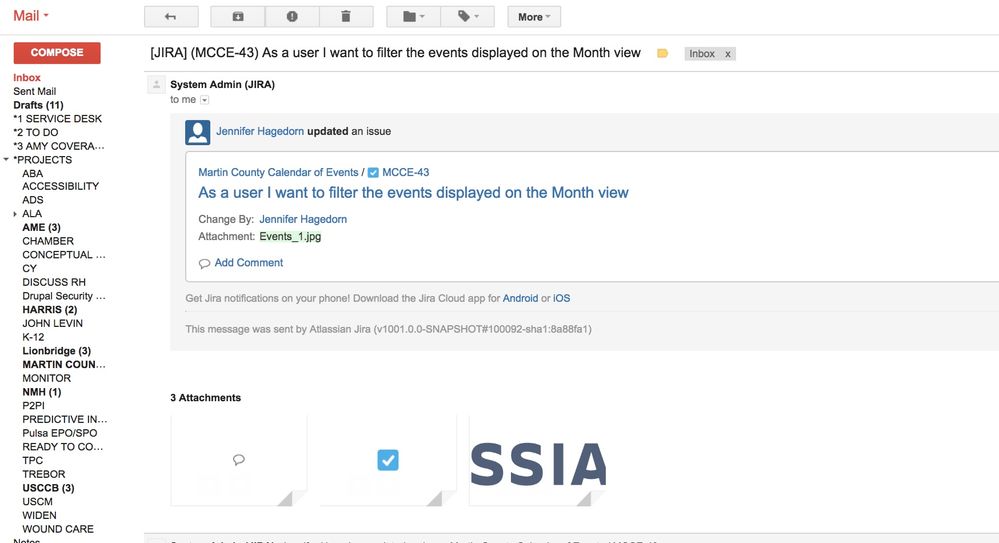Screen dimensions: 999x543
Task: Open the ADS label
Action: click(x=32, y=200)
